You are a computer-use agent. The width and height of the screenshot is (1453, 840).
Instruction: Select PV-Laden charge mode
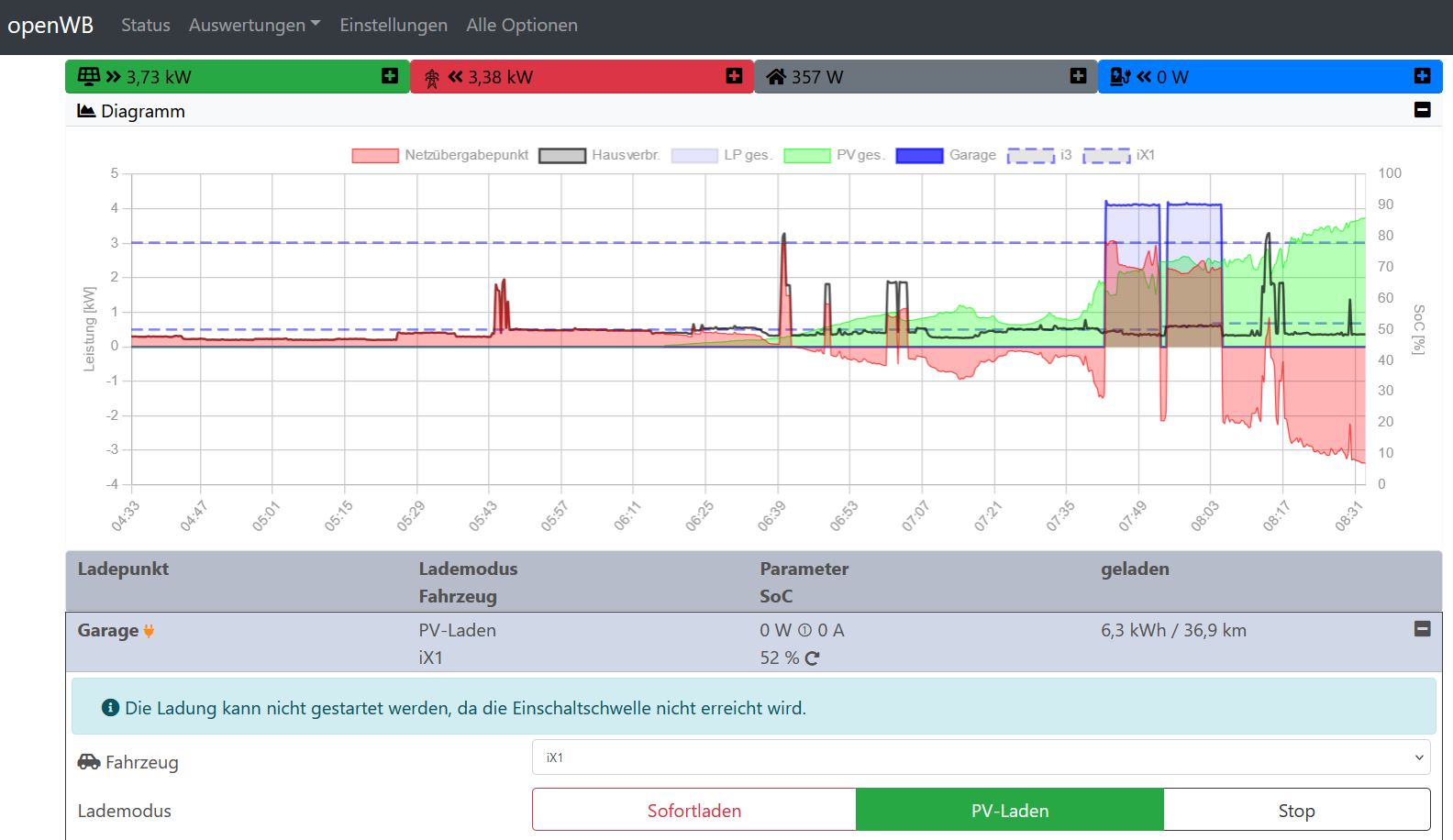point(1010,810)
